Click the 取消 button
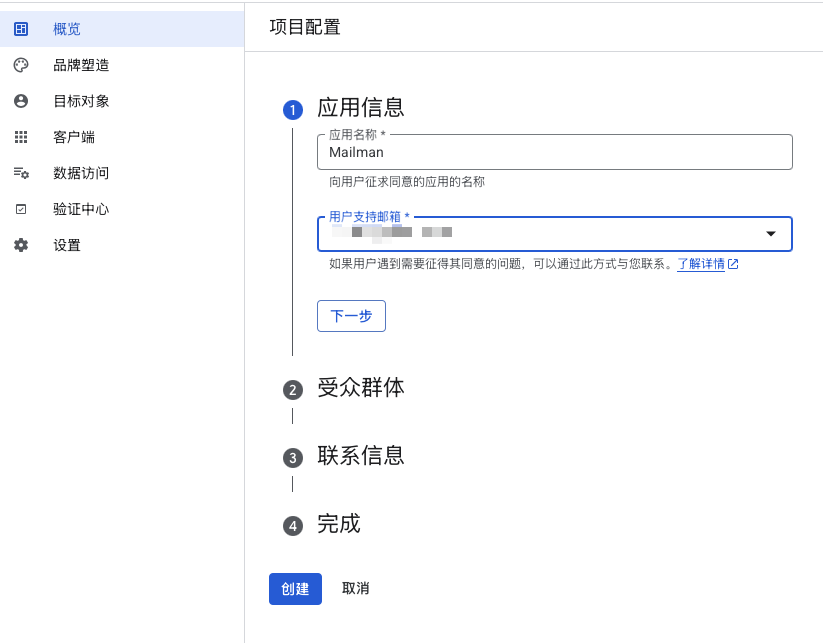This screenshot has height=643, width=823. [355, 589]
